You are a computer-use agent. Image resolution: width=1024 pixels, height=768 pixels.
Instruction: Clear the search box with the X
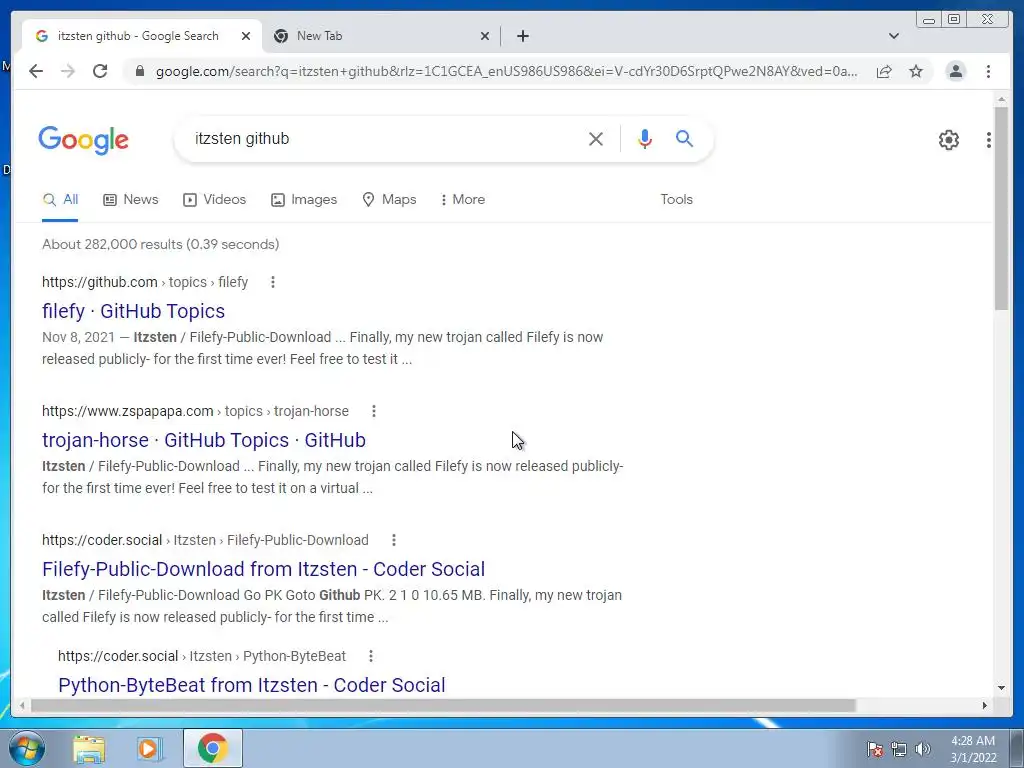pyautogui.click(x=596, y=138)
